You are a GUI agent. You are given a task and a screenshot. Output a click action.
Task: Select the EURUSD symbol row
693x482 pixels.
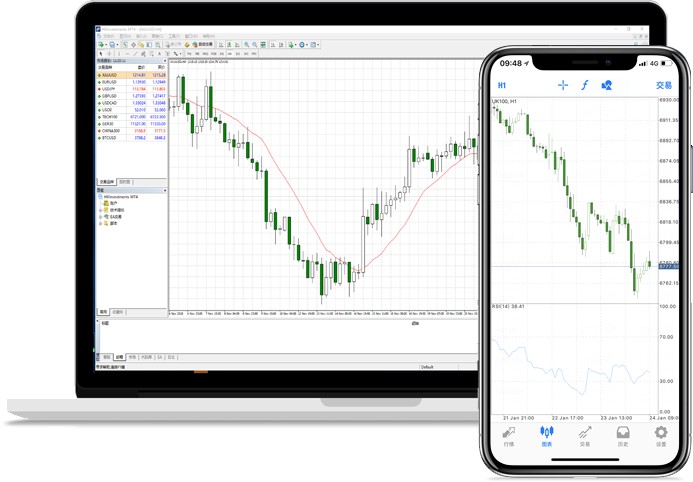pyautogui.click(x=132, y=82)
